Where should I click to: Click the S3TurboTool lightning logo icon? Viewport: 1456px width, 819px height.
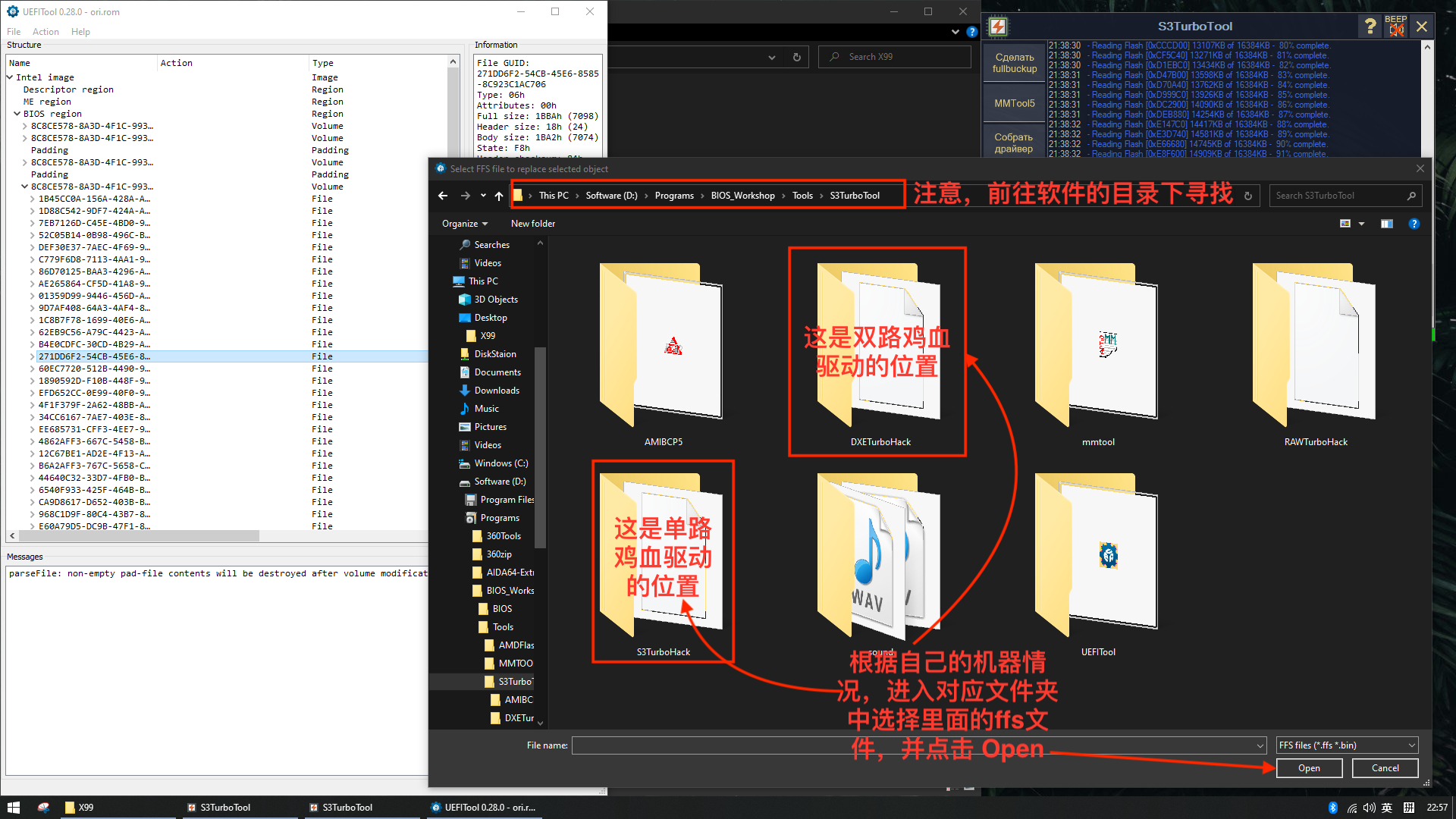point(998,27)
